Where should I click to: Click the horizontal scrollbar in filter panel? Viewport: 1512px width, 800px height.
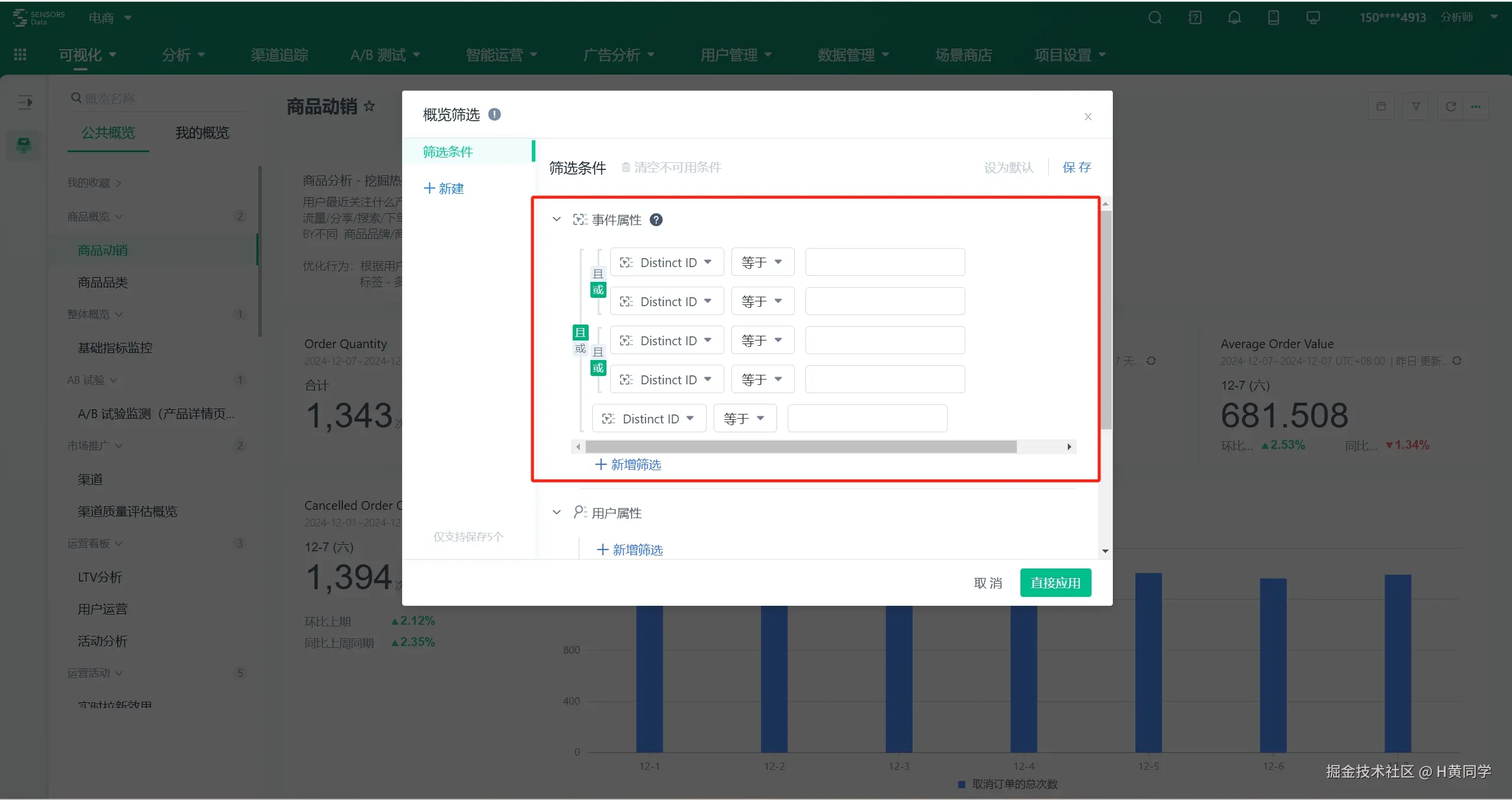coord(800,446)
